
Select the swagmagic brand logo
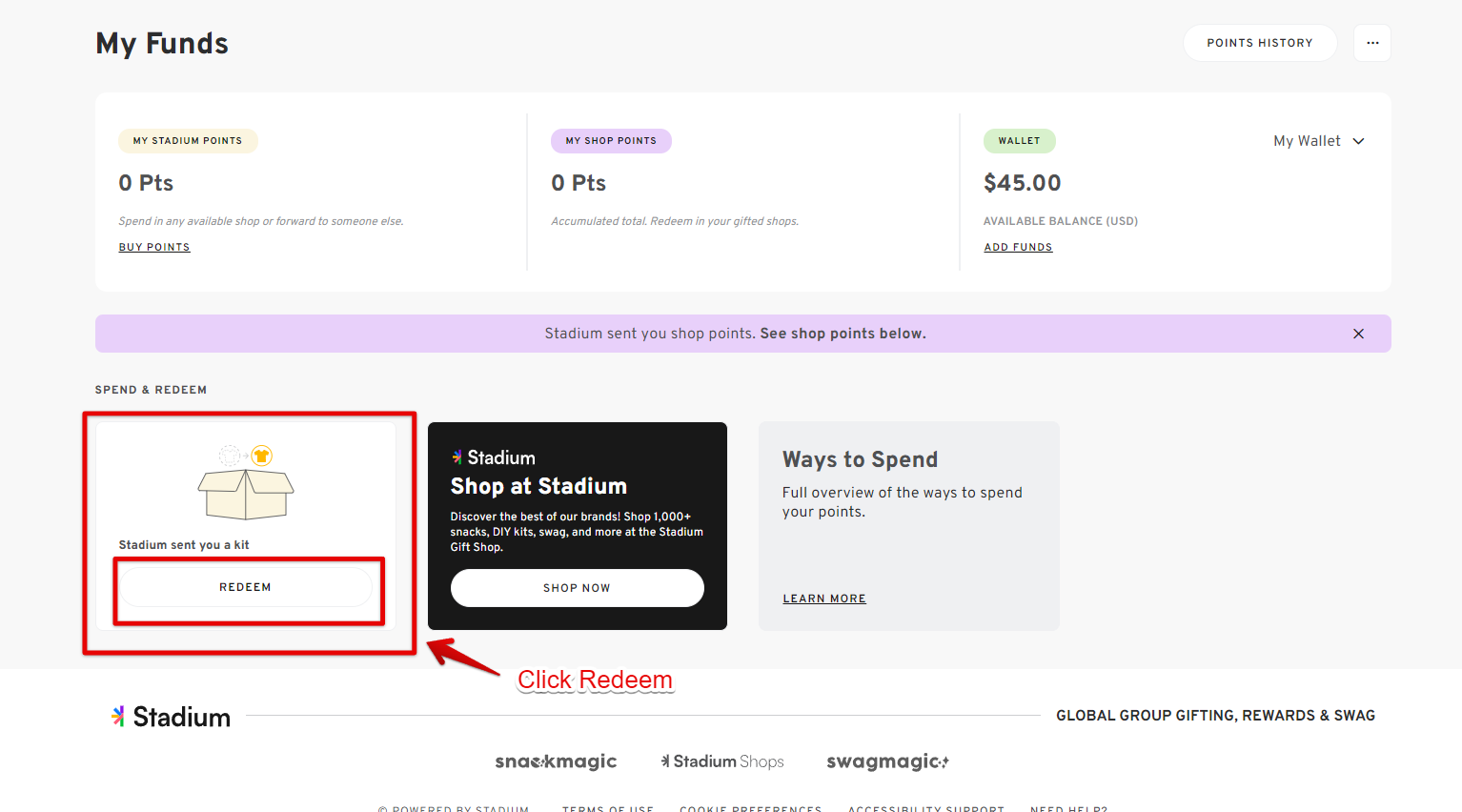pos(887,761)
